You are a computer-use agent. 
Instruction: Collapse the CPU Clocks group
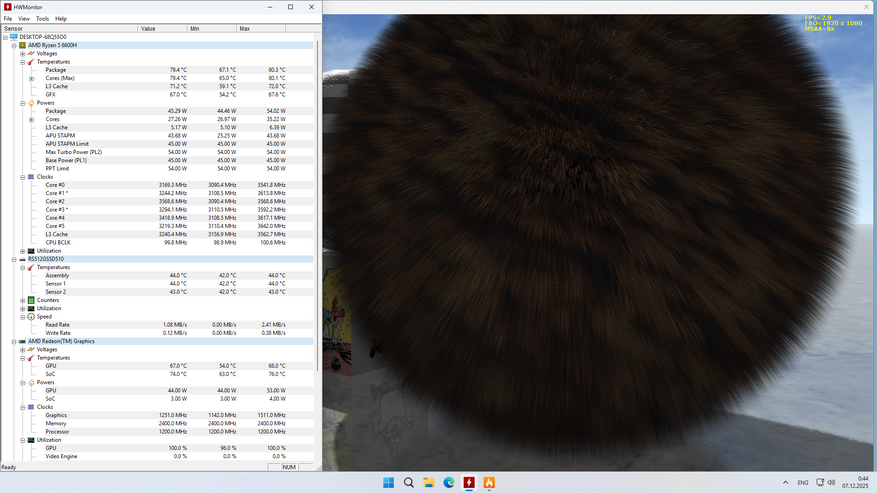coord(23,177)
